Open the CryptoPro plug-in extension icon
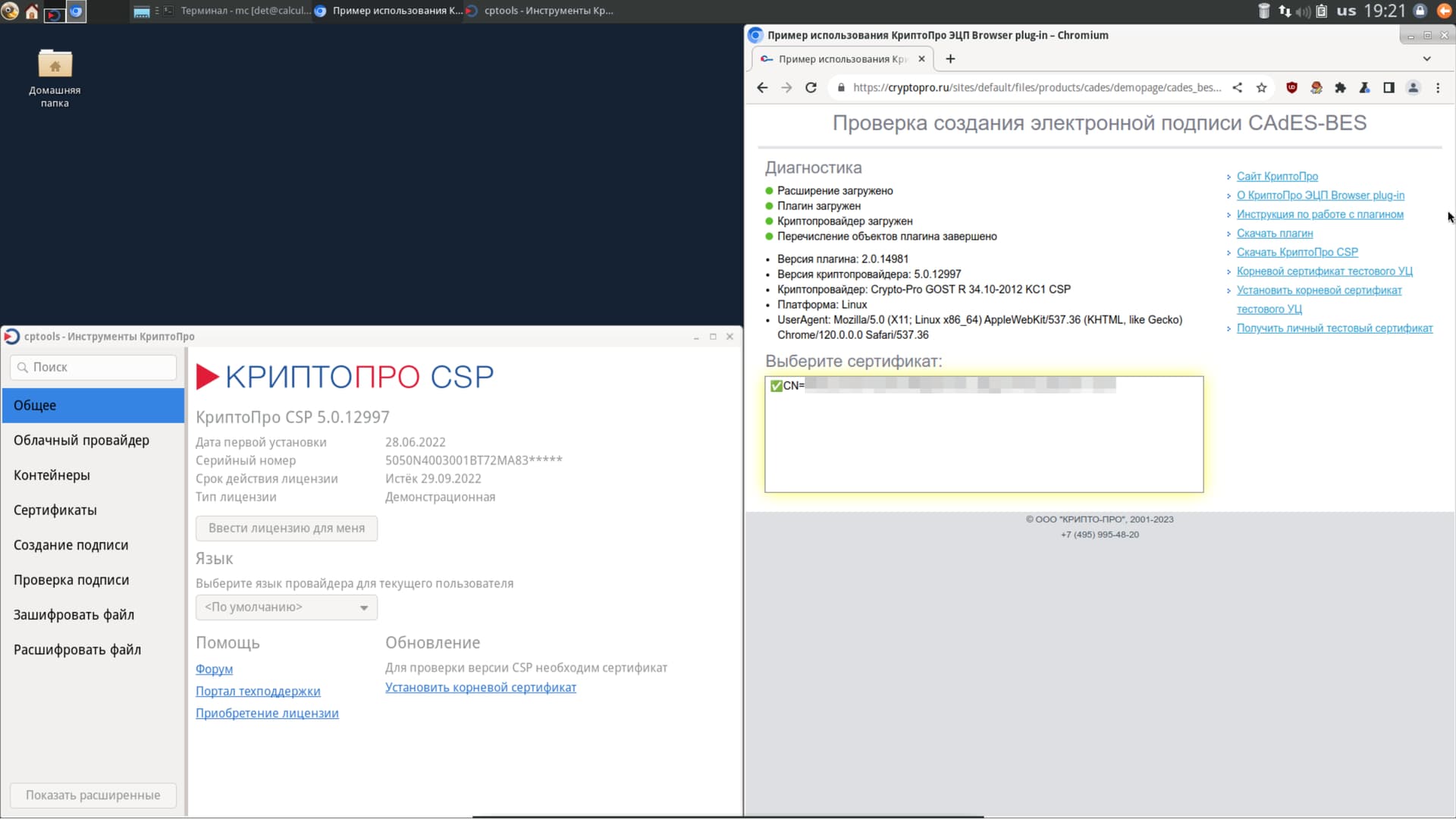Image resolution: width=1456 pixels, height=819 pixels. click(1316, 88)
